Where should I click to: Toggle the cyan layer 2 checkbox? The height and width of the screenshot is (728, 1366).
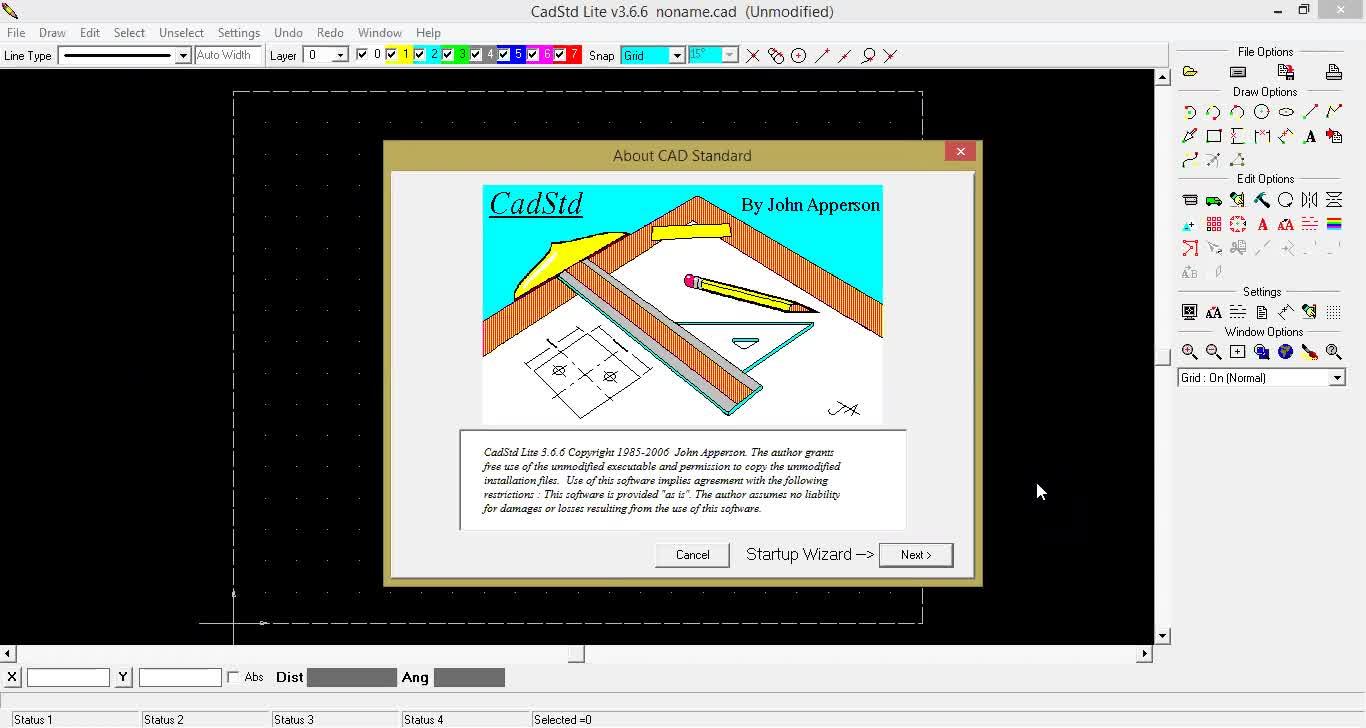point(419,55)
